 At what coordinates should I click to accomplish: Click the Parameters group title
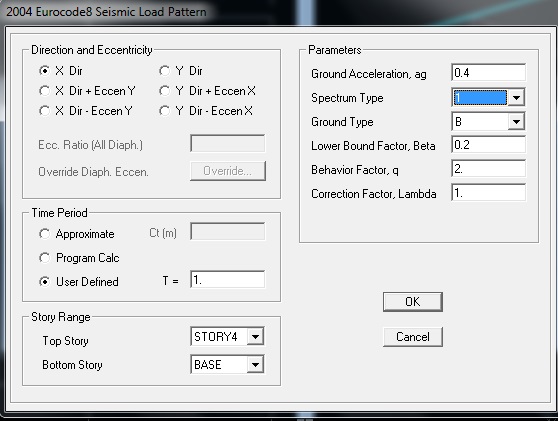(x=335, y=50)
